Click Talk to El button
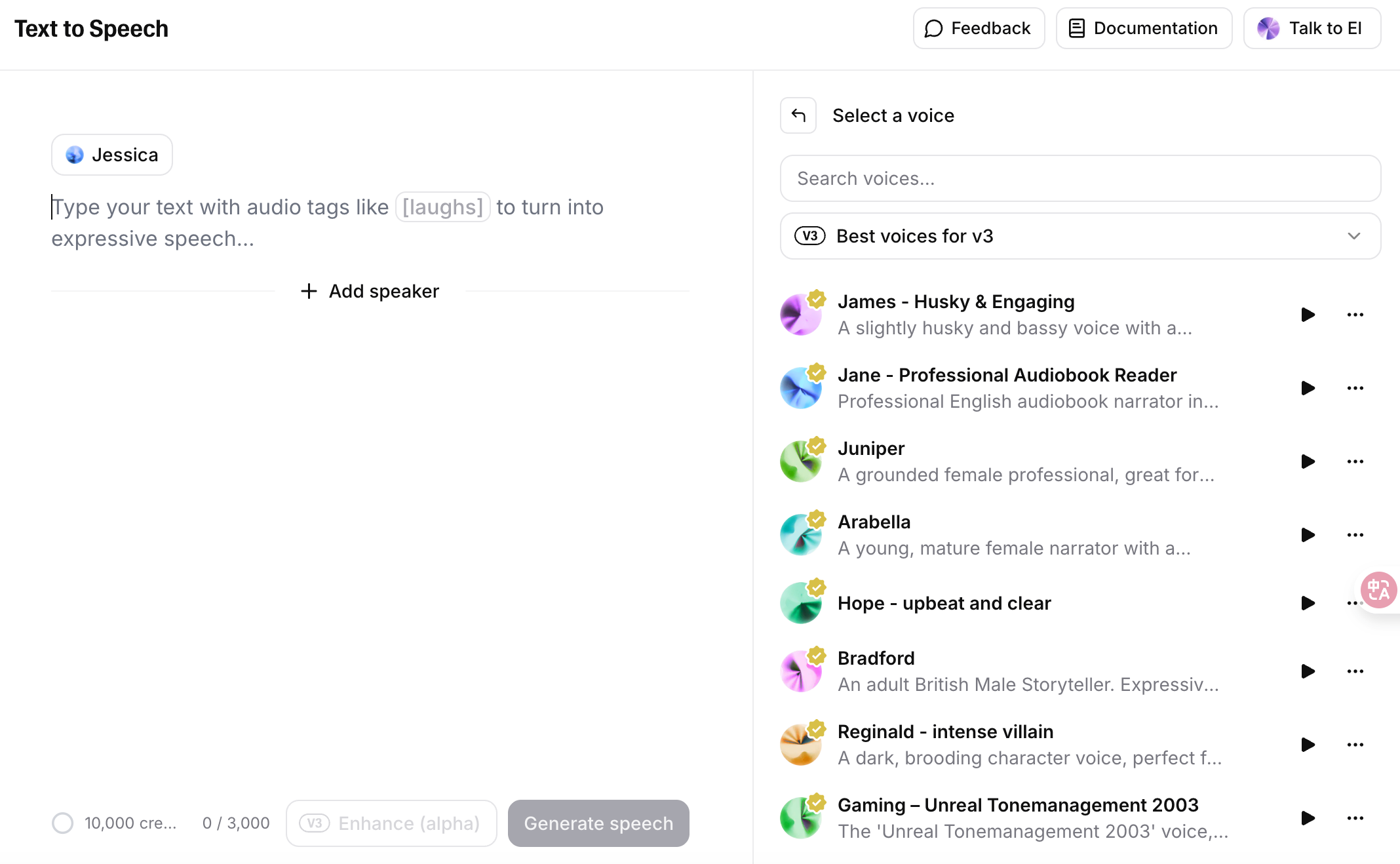The height and width of the screenshot is (864, 1400). pos(1312,28)
